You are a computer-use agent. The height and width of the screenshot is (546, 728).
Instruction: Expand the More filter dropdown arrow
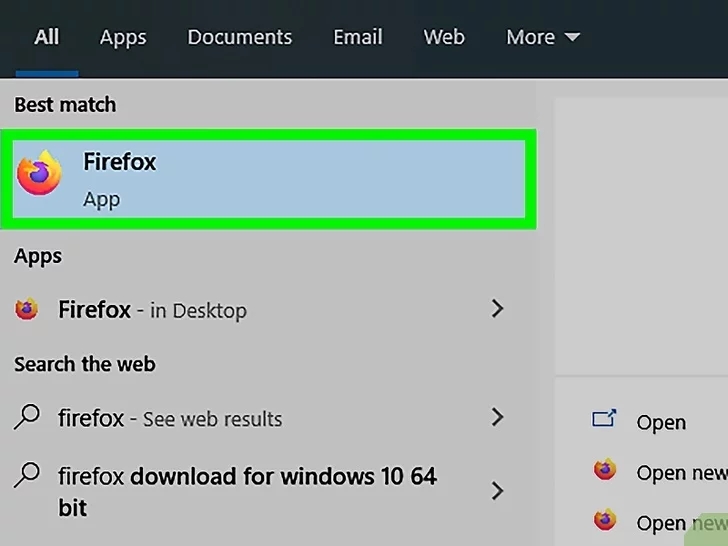tap(572, 37)
